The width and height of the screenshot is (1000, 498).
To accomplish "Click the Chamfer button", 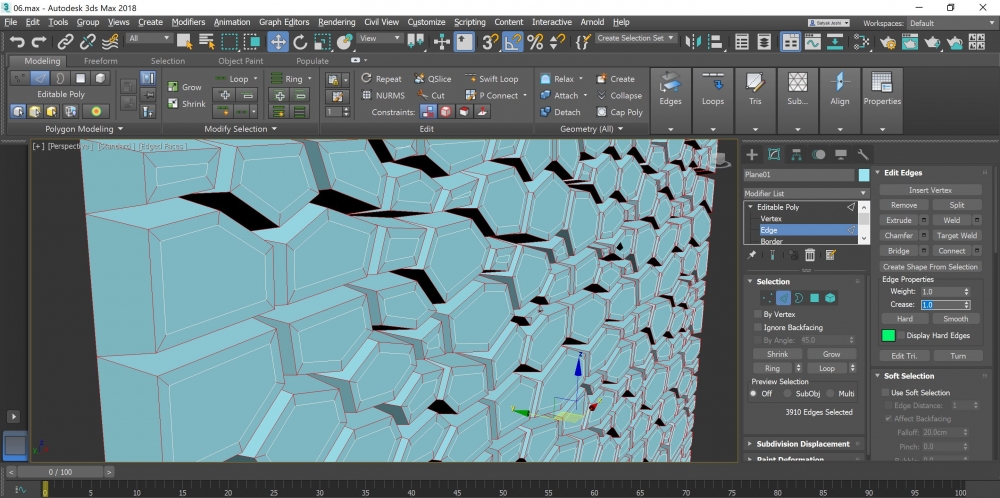I will pyautogui.click(x=897, y=235).
